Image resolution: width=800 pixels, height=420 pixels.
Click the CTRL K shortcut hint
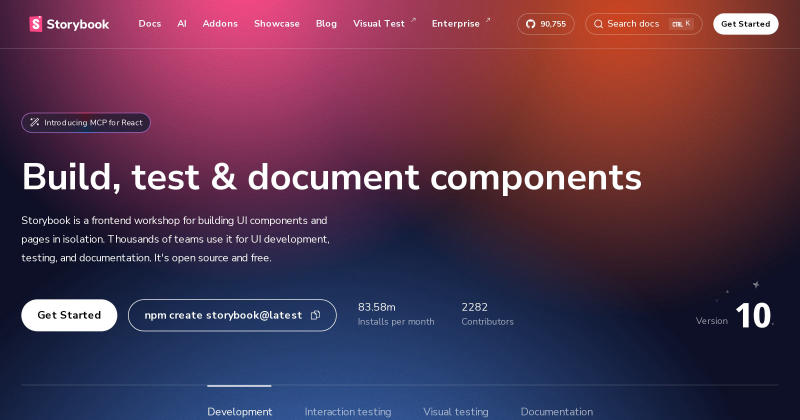tap(681, 24)
